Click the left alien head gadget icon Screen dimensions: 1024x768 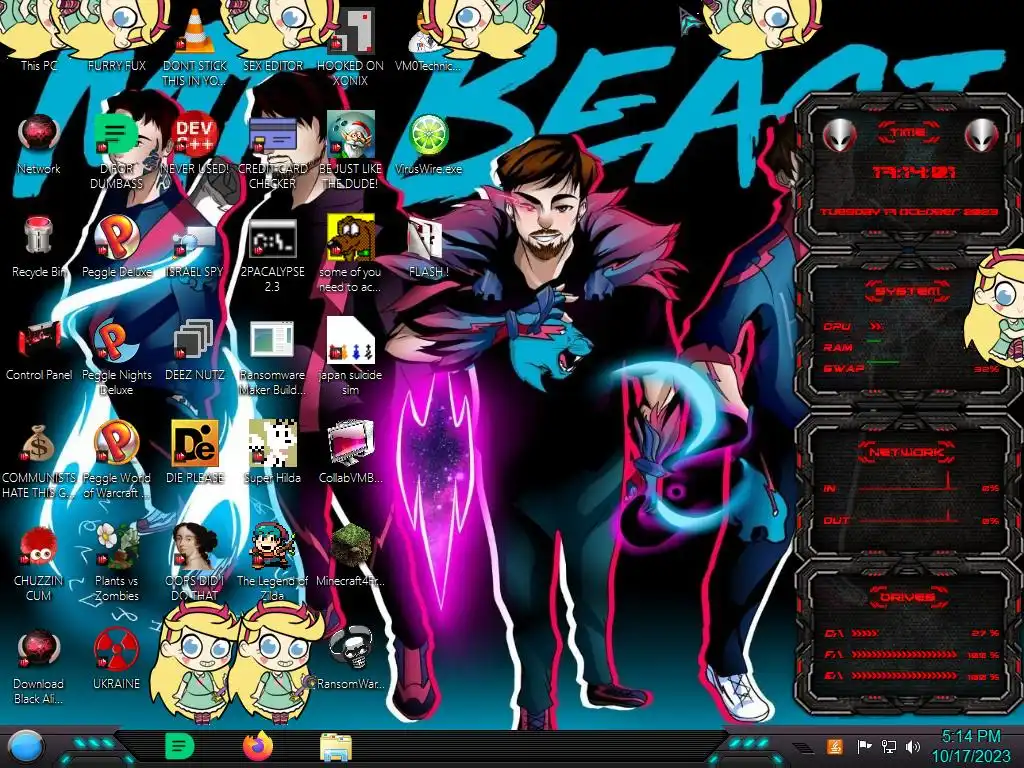tap(839, 135)
